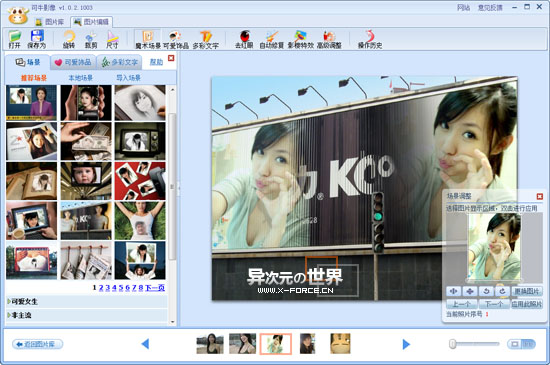Toggle the view mode switch beside zoom slider

[521, 344]
